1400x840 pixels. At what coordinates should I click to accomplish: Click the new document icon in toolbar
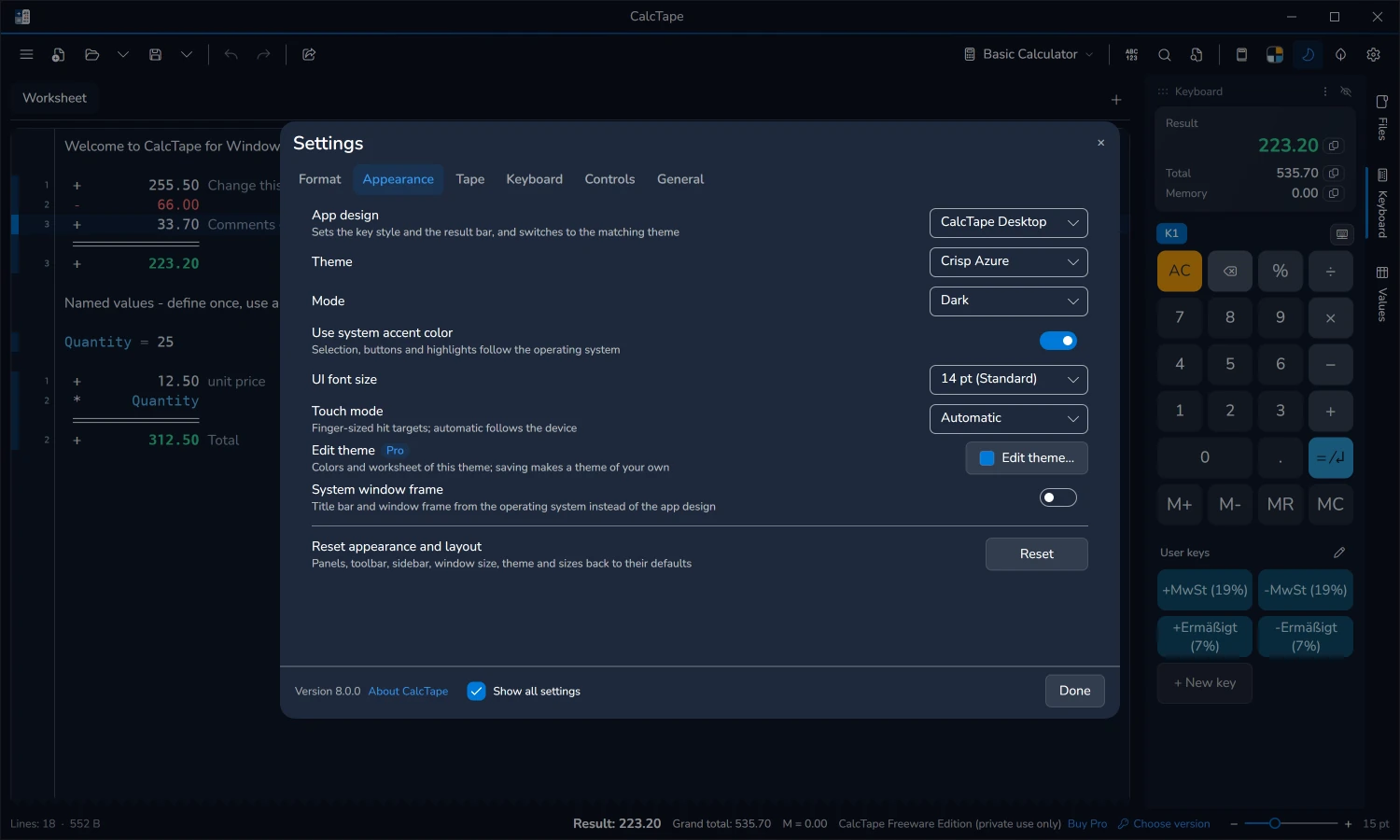(x=59, y=55)
